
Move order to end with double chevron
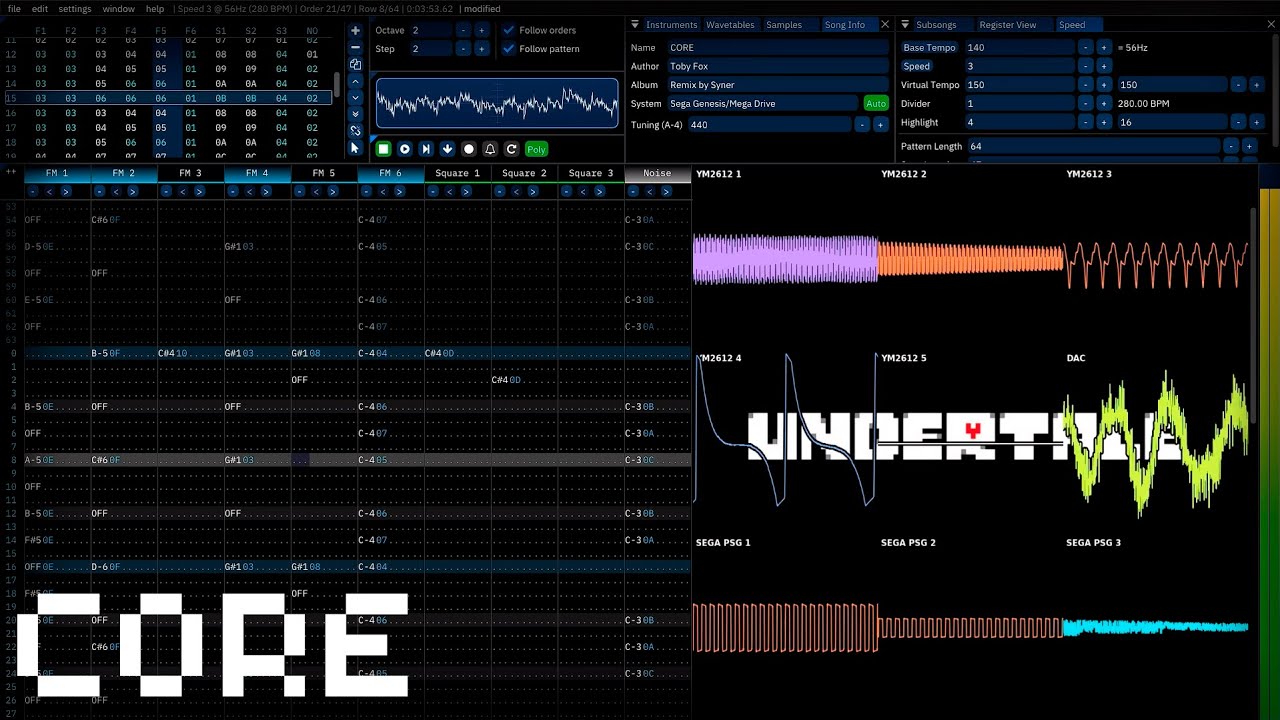click(355, 114)
